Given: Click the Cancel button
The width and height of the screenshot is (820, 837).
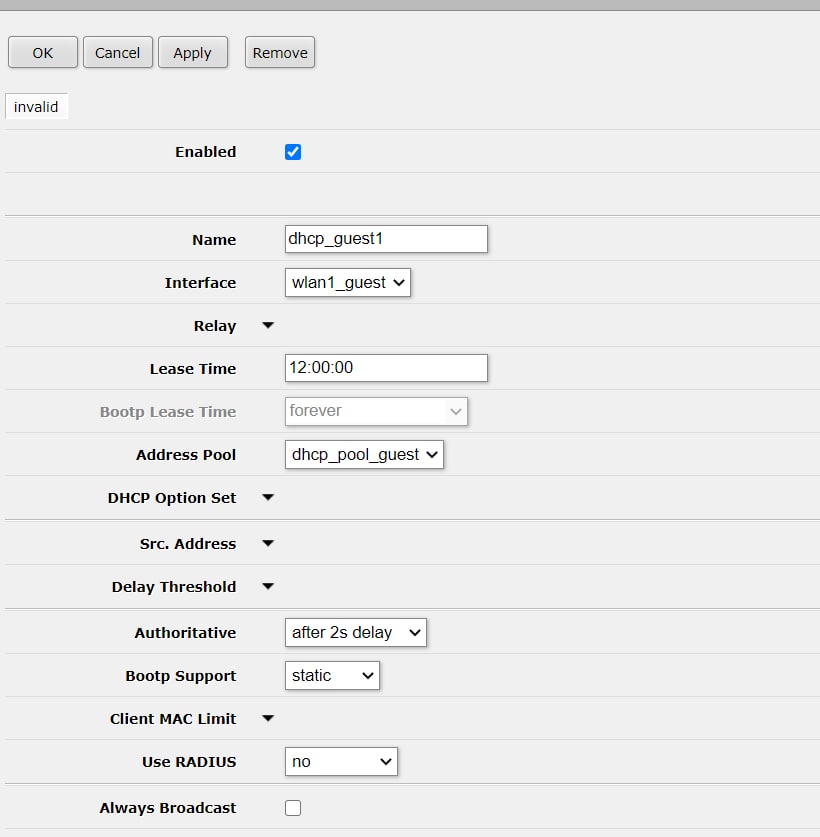Looking at the screenshot, I should pos(117,52).
